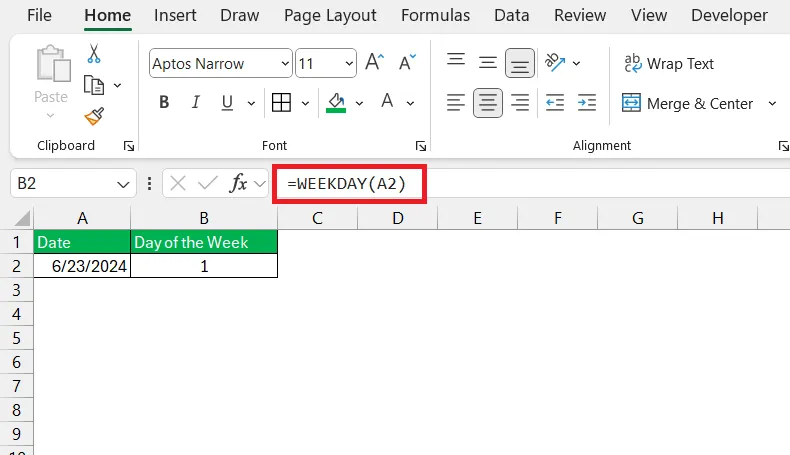Open the Clipboard dialog launcher
Screen dimensions: 790x455
click(129, 146)
